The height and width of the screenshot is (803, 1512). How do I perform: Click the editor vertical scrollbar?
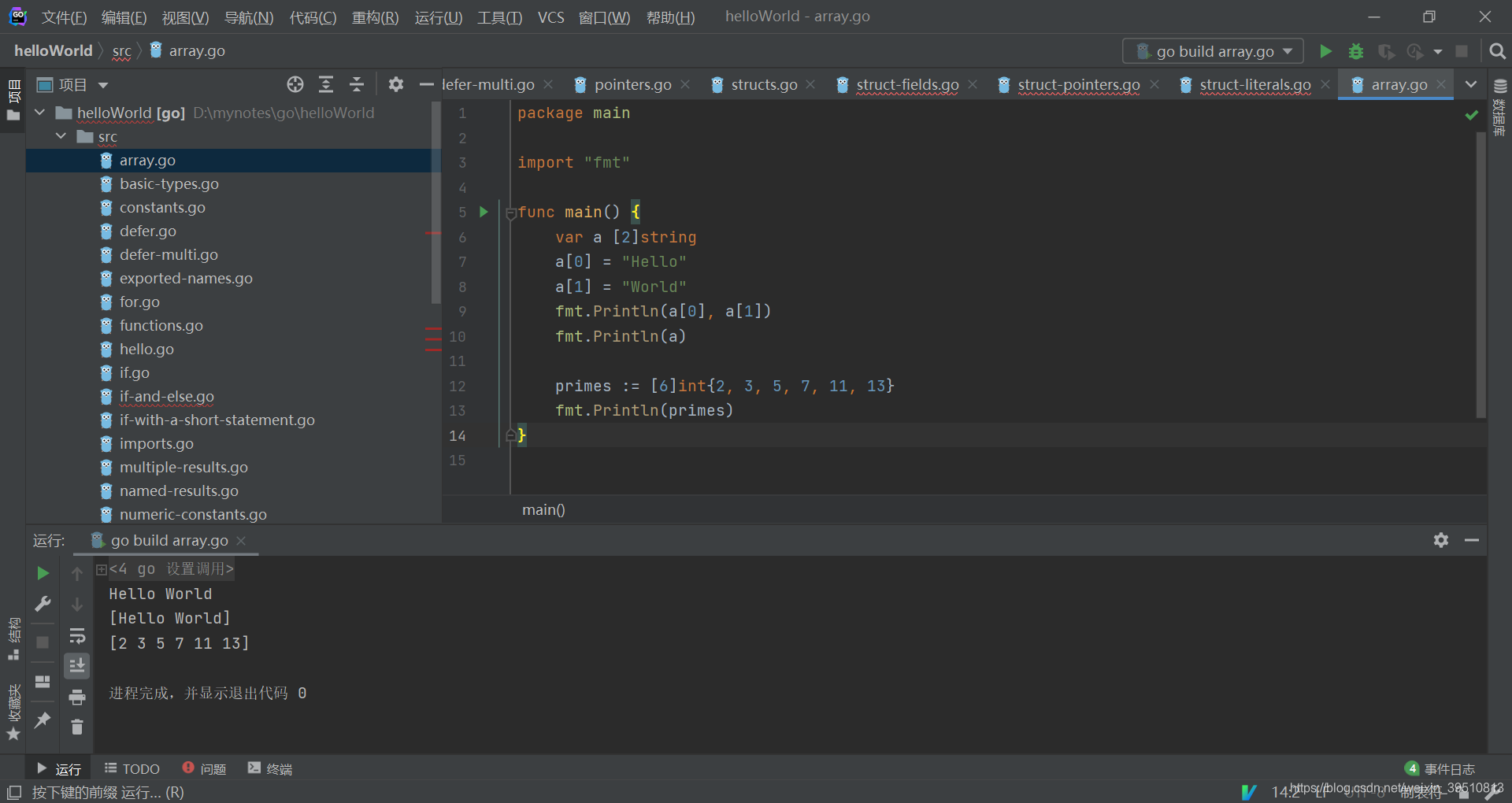point(1480,276)
